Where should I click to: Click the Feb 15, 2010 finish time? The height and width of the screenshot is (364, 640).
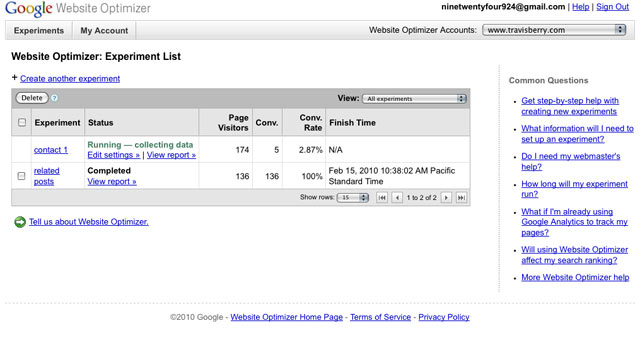(x=392, y=176)
